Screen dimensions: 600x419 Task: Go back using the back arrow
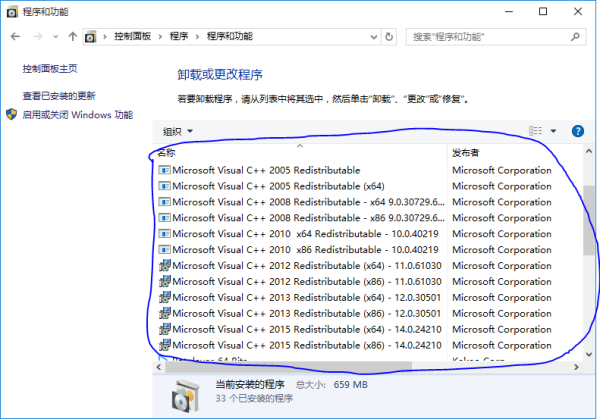[15, 37]
